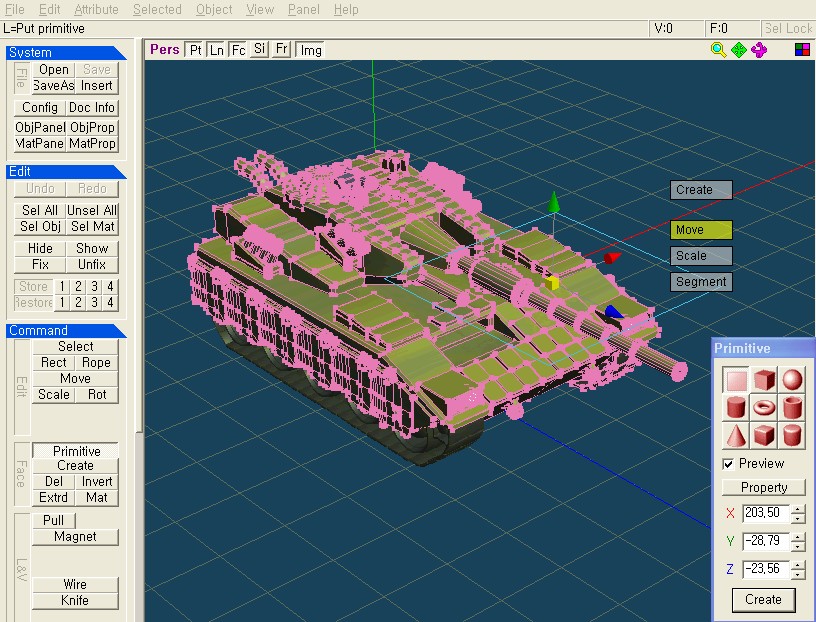
Task: Increase the X value with up arrow
Action: pyautogui.click(x=798, y=509)
